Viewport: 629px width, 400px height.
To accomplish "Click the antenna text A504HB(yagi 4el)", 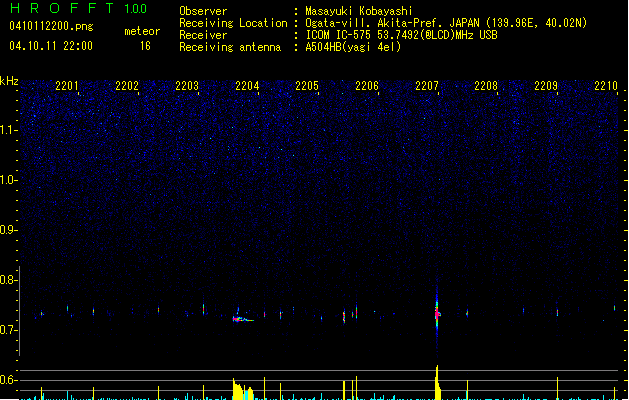I will point(353,47).
